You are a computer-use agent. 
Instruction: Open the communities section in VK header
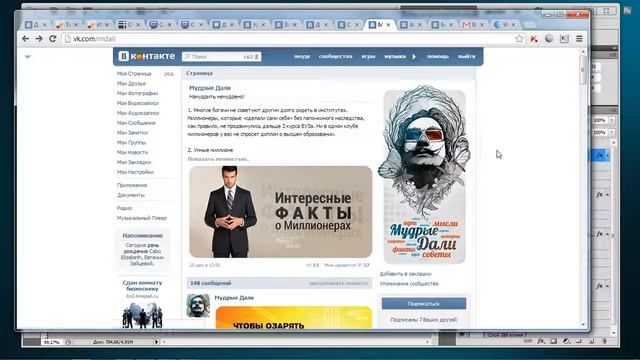[336, 57]
